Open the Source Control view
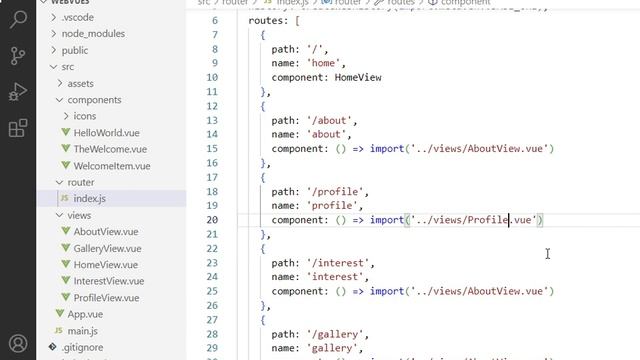Image resolution: width=640 pixels, height=360 pixels. click(x=18, y=56)
